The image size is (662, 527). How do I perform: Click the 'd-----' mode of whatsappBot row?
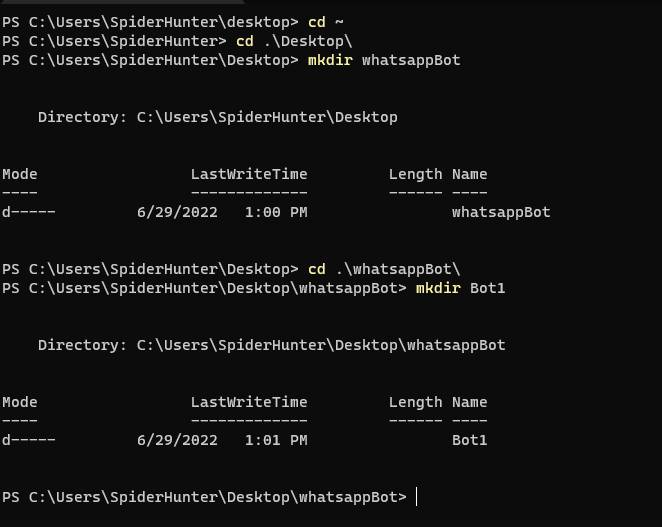(29, 212)
